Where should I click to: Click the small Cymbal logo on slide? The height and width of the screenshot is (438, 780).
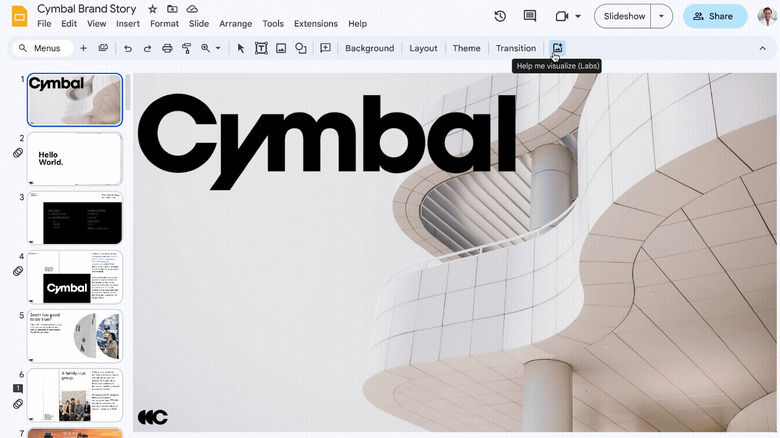tap(153, 417)
